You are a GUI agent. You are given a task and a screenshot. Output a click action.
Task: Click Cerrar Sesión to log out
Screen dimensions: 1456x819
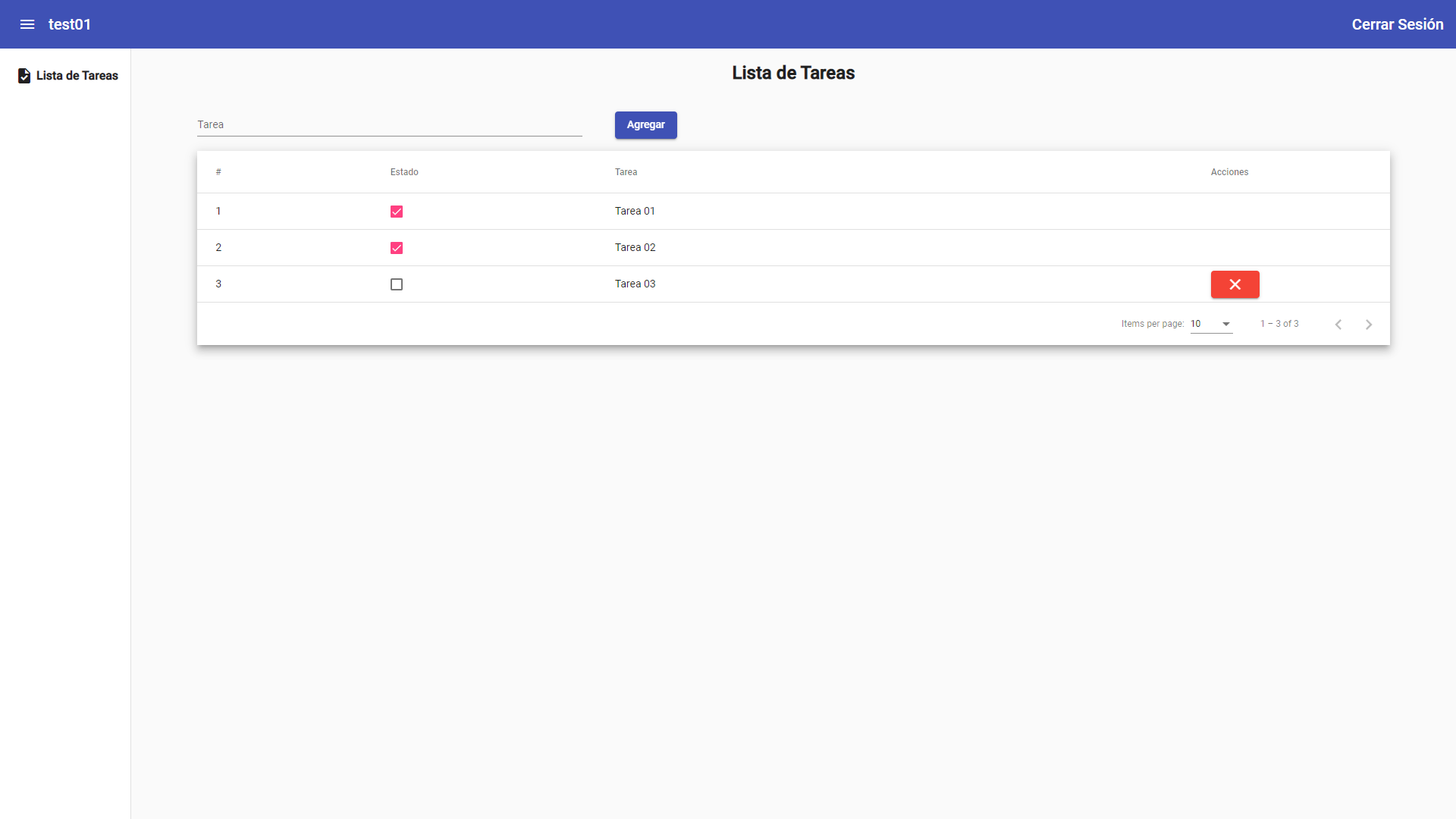click(x=1398, y=24)
